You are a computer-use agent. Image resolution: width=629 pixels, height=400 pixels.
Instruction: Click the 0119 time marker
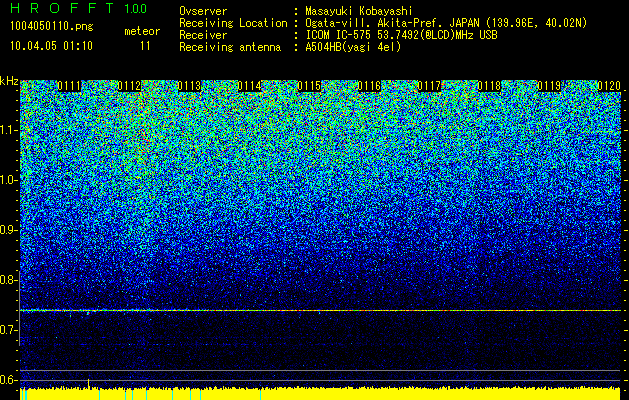click(x=549, y=86)
